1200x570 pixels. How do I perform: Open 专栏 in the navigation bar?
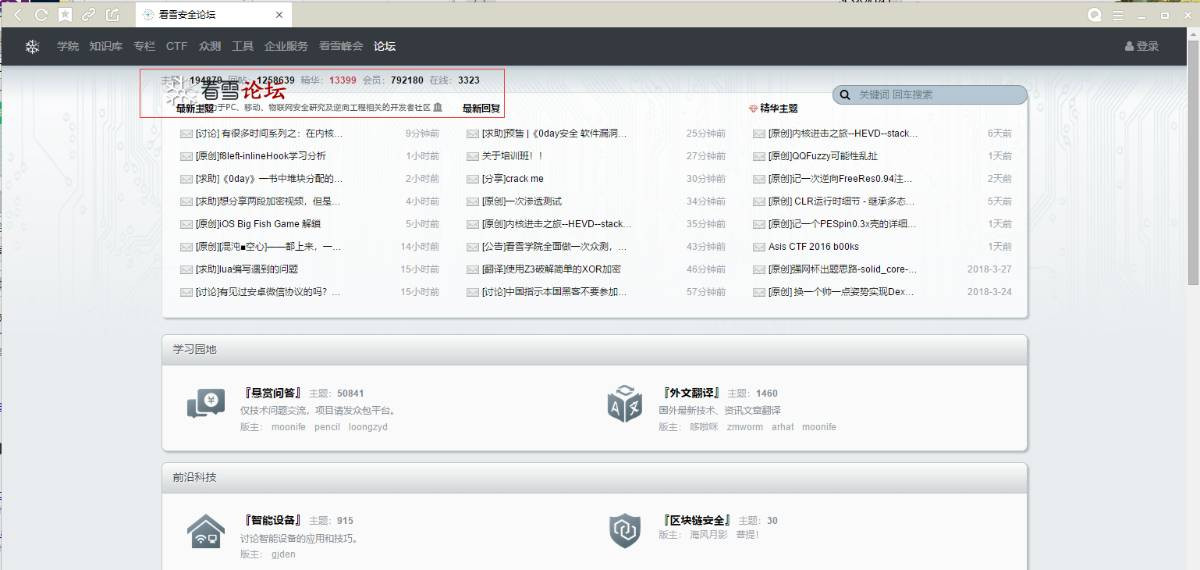coord(144,47)
